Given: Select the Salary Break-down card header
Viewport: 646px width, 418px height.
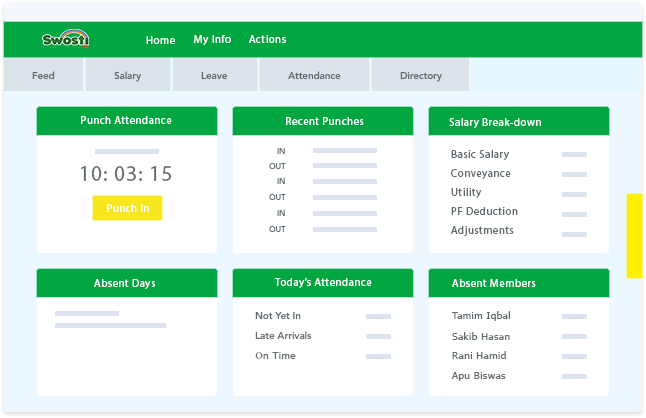Looking at the screenshot, I should [x=519, y=121].
